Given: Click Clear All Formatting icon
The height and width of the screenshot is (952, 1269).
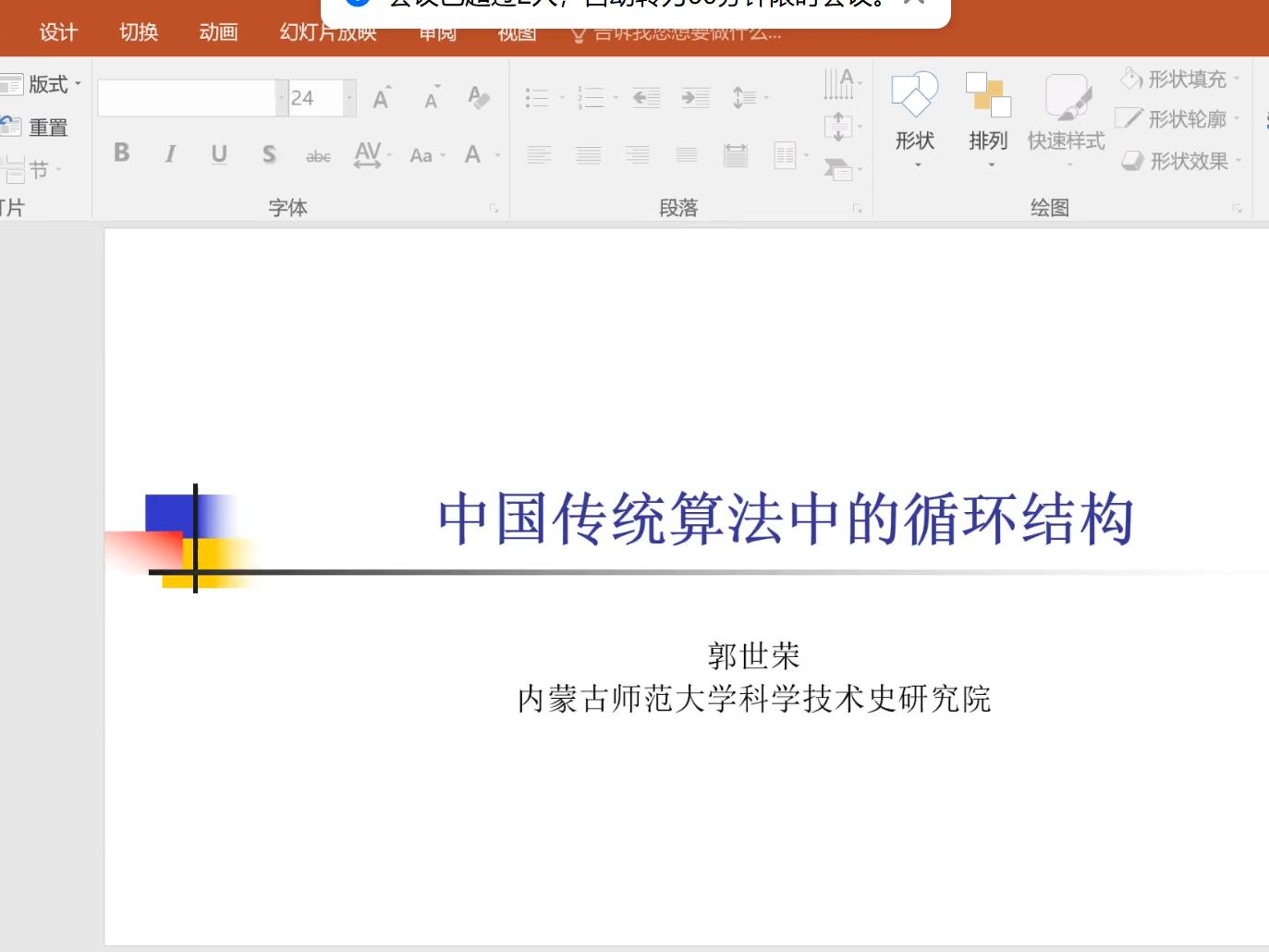Looking at the screenshot, I should [x=479, y=97].
